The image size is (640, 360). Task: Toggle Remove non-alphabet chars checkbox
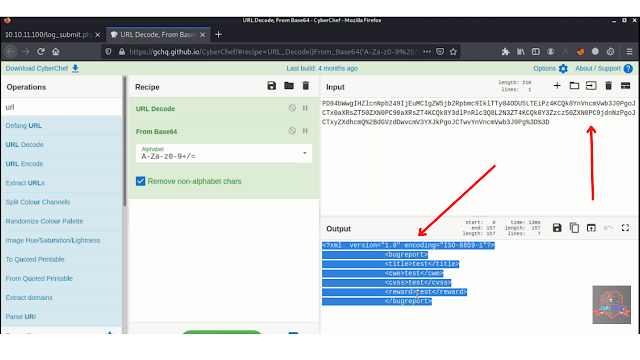tap(140, 181)
